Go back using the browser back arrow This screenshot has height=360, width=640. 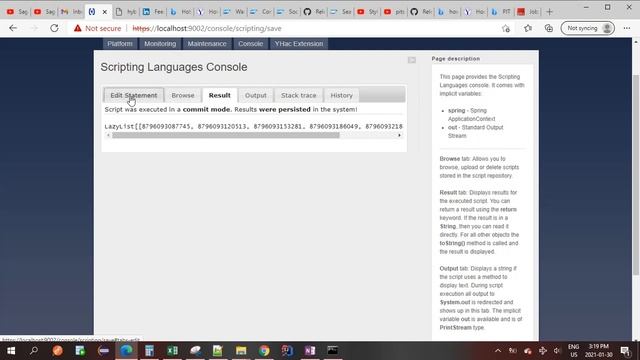pos(13,28)
